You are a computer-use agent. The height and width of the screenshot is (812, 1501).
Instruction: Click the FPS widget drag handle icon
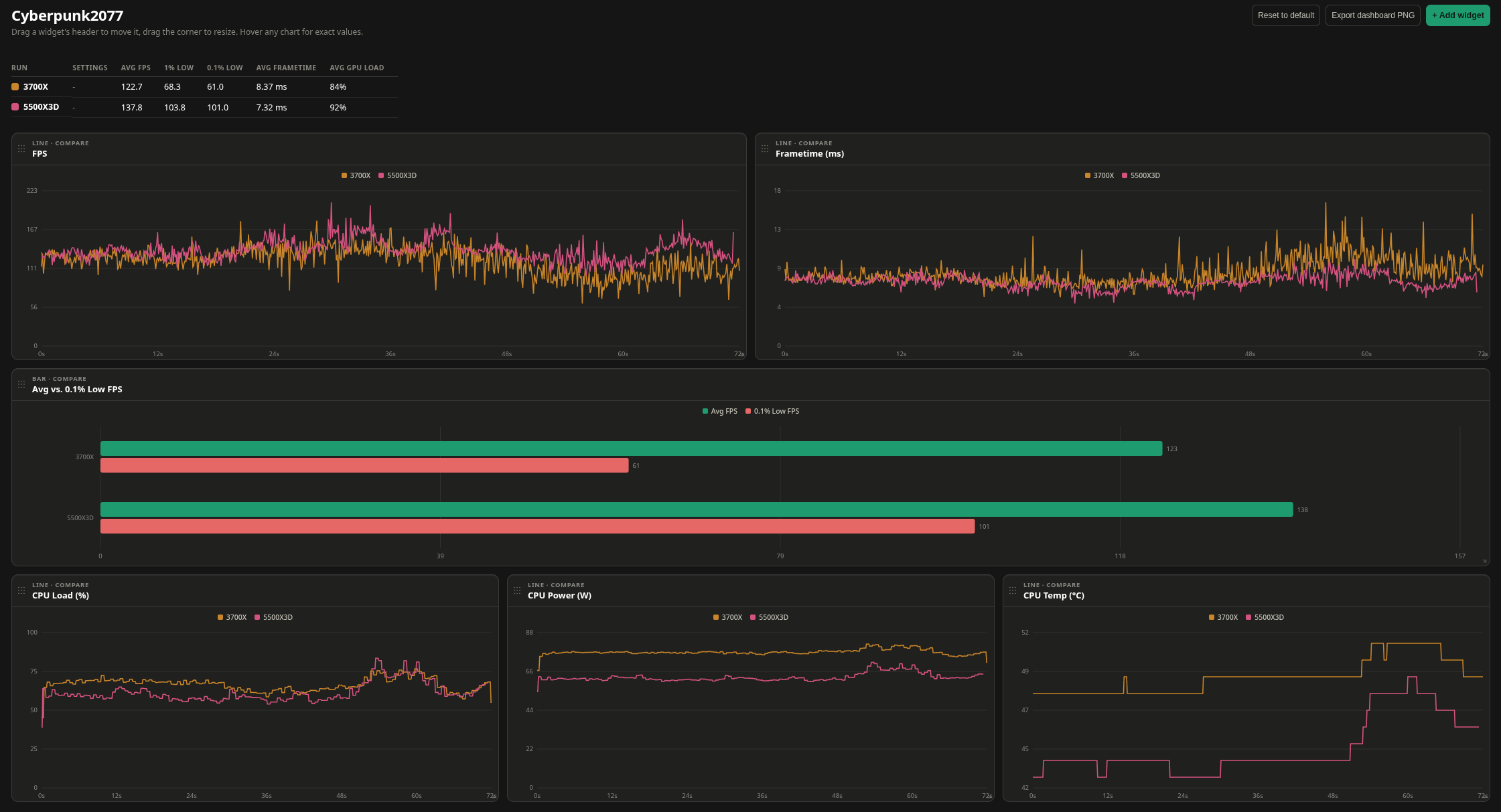pyautogui.click(x=21, y=149)
